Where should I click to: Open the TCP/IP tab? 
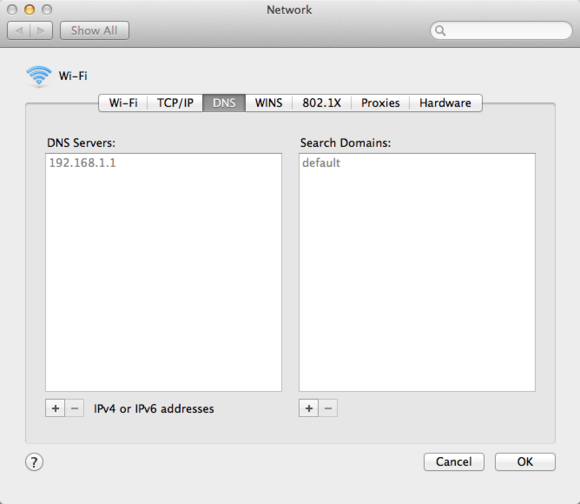click(x=175, y=103)
